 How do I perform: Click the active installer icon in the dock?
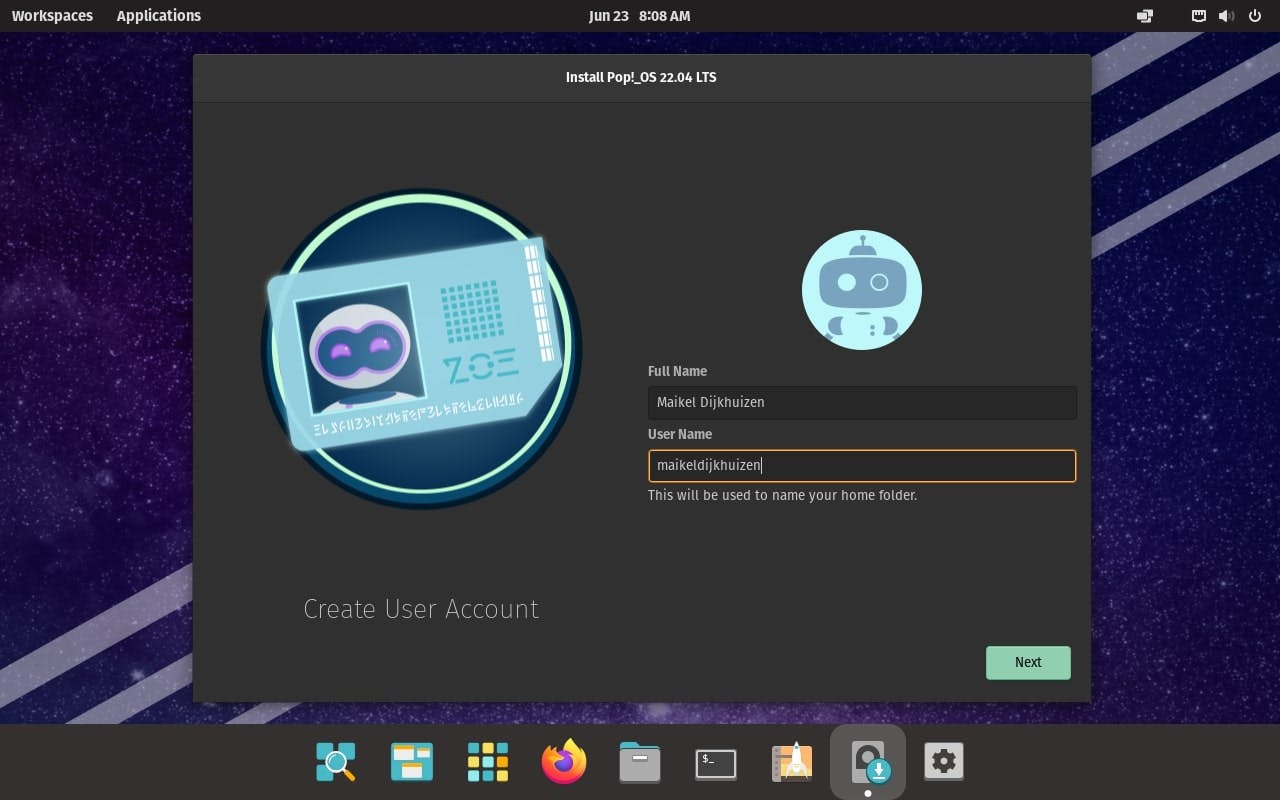tap(867, 761)
